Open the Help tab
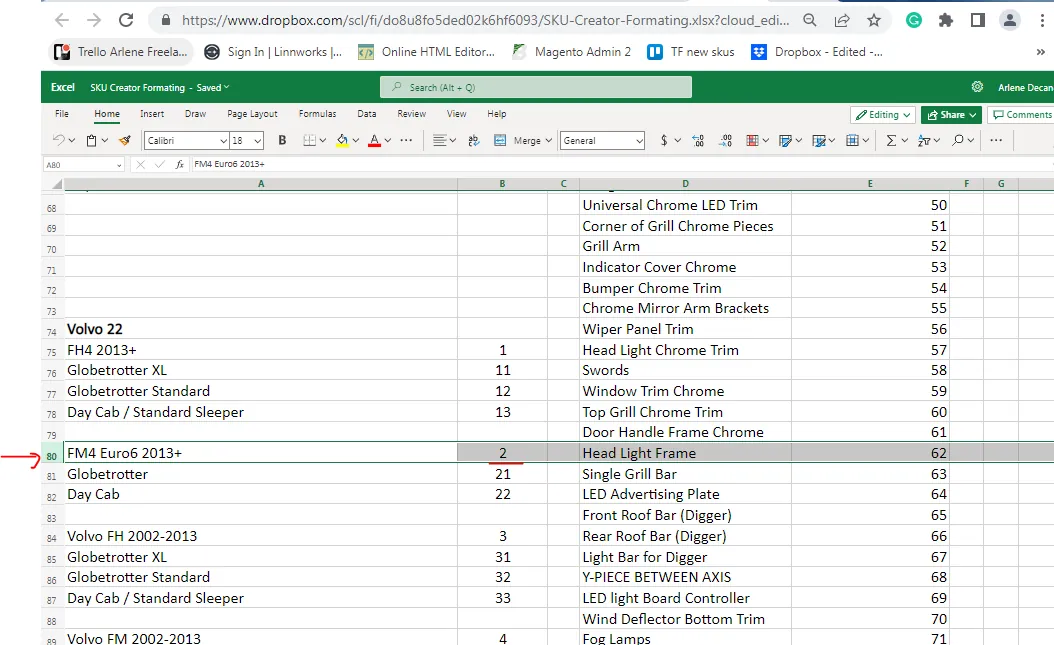 tap(497, 114)
